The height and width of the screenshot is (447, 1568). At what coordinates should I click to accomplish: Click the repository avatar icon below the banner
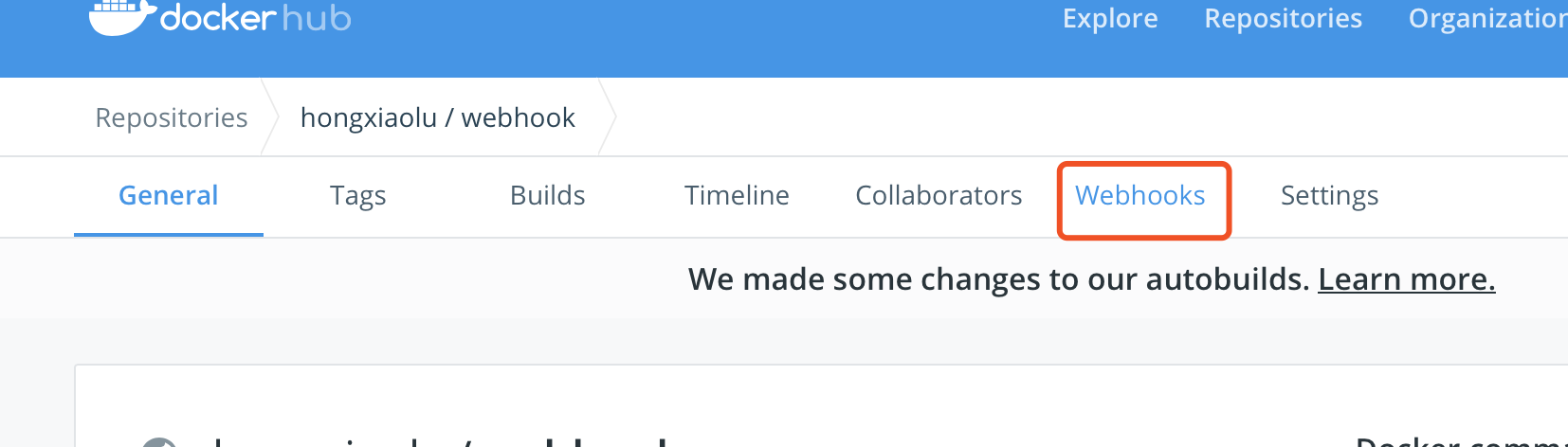[159, 442]
